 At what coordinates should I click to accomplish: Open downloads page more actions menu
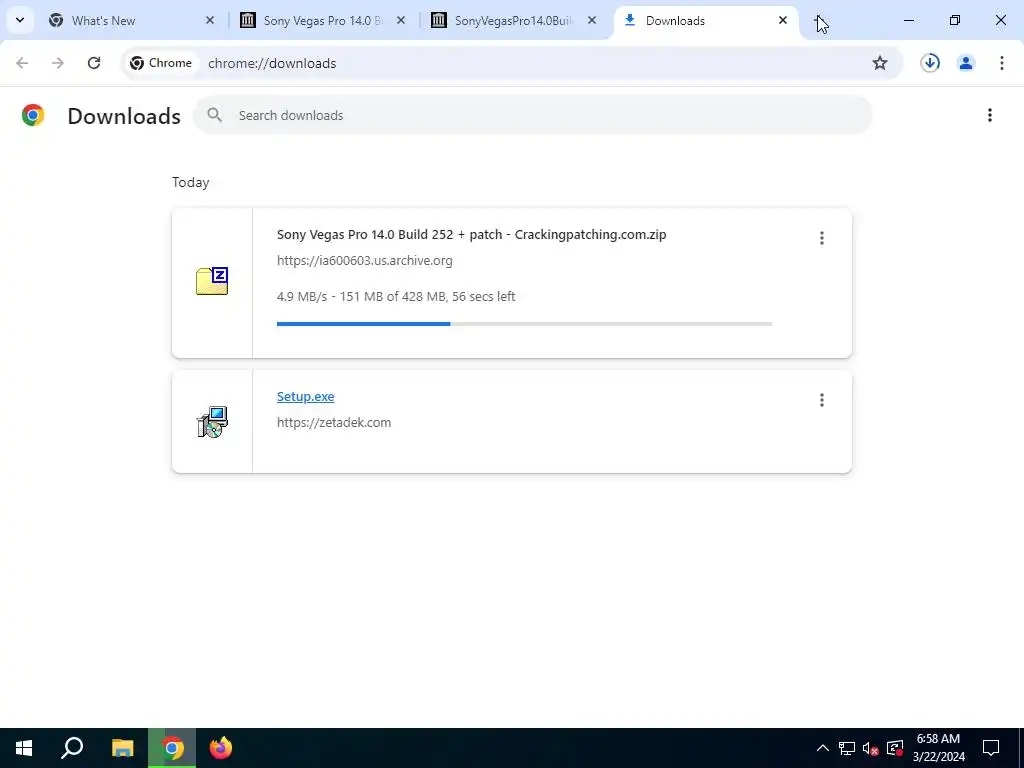(990, 115)
